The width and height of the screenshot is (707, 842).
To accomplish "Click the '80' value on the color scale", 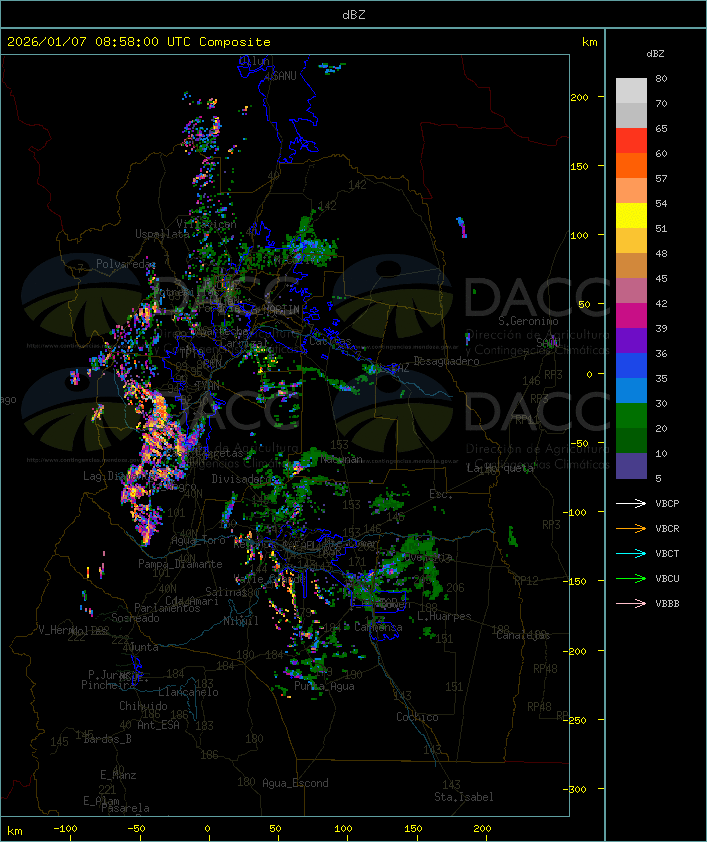I will click(x=661, y=78).
